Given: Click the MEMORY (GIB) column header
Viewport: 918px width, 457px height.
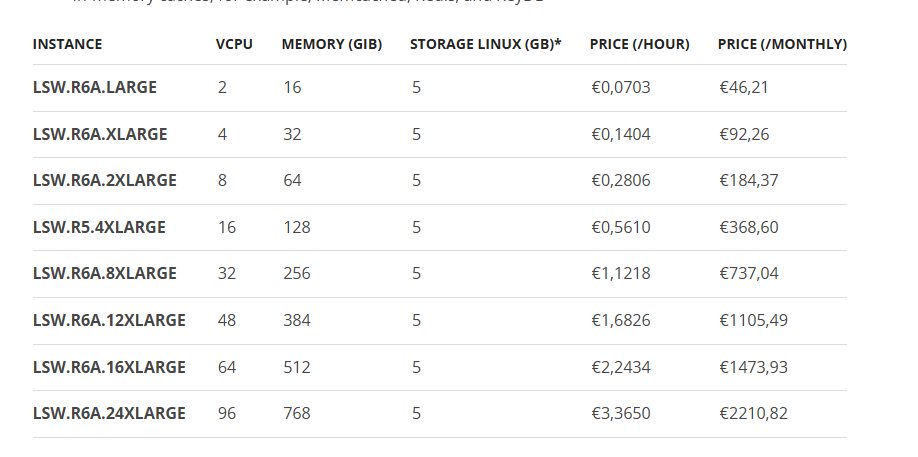Looking at the screenshot, I should 332,44.
